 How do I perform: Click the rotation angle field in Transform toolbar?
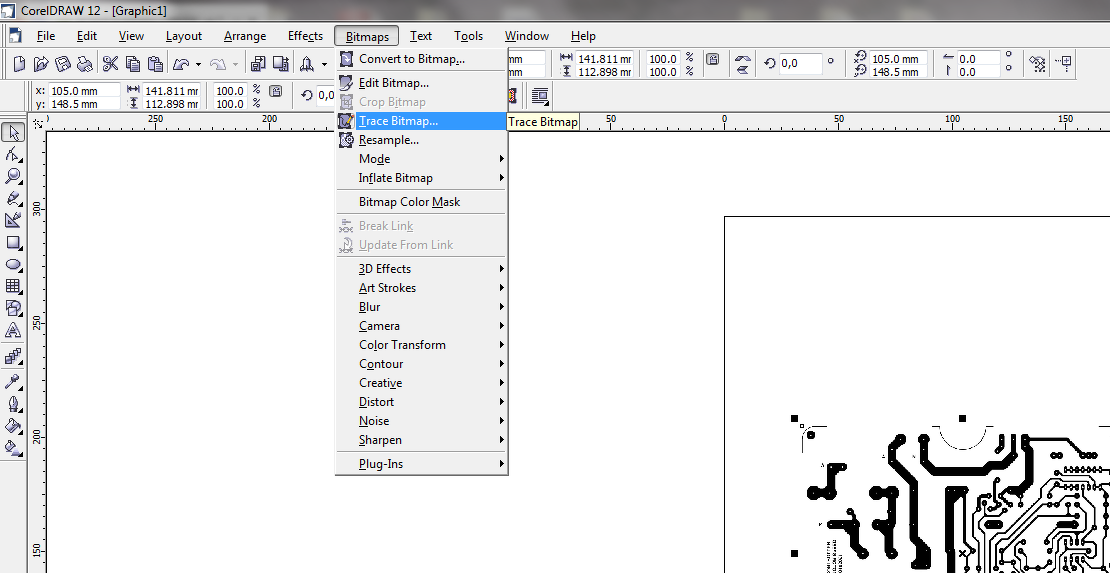click(x=800, y=64)
